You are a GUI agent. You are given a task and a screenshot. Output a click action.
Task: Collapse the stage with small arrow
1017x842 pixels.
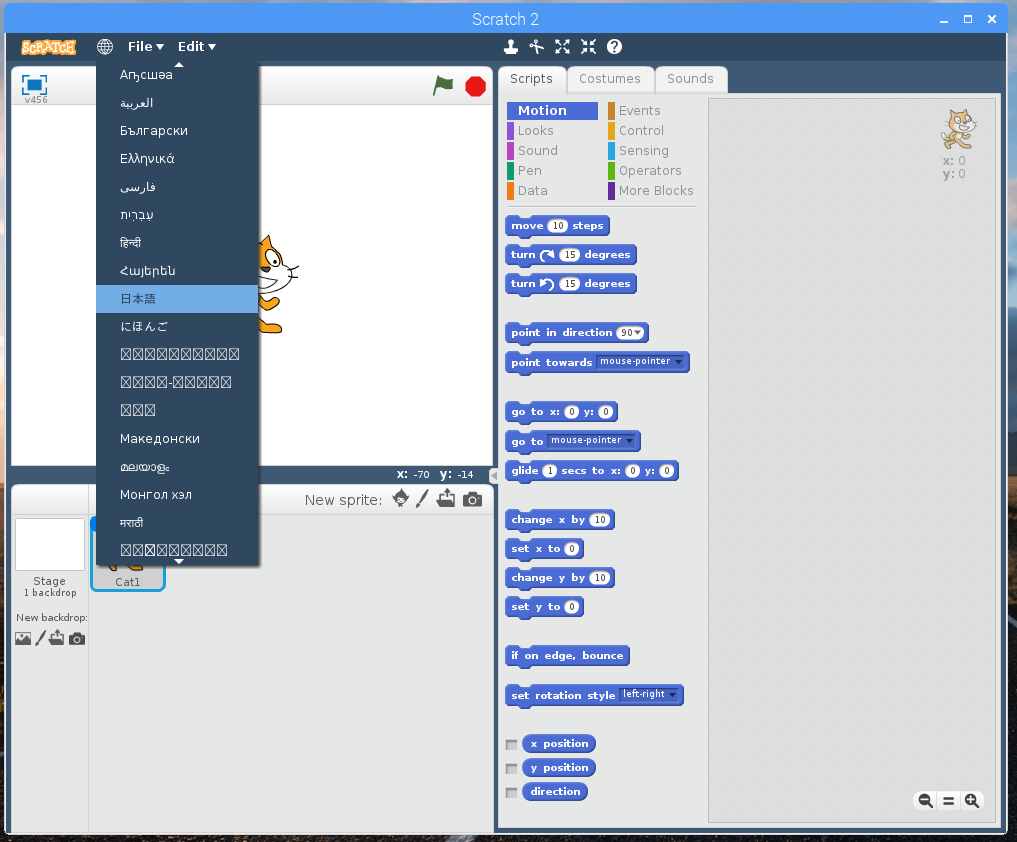494,475
